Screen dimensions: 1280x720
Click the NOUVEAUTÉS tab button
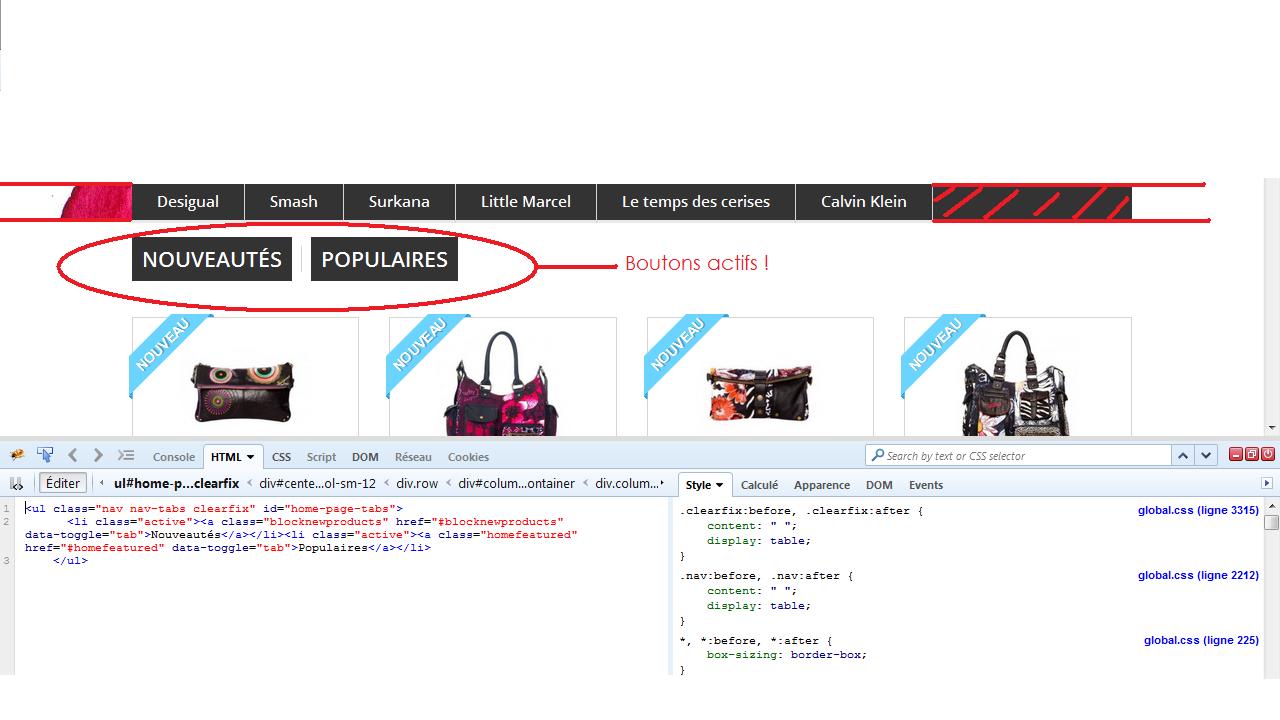[x=212, y=259]
